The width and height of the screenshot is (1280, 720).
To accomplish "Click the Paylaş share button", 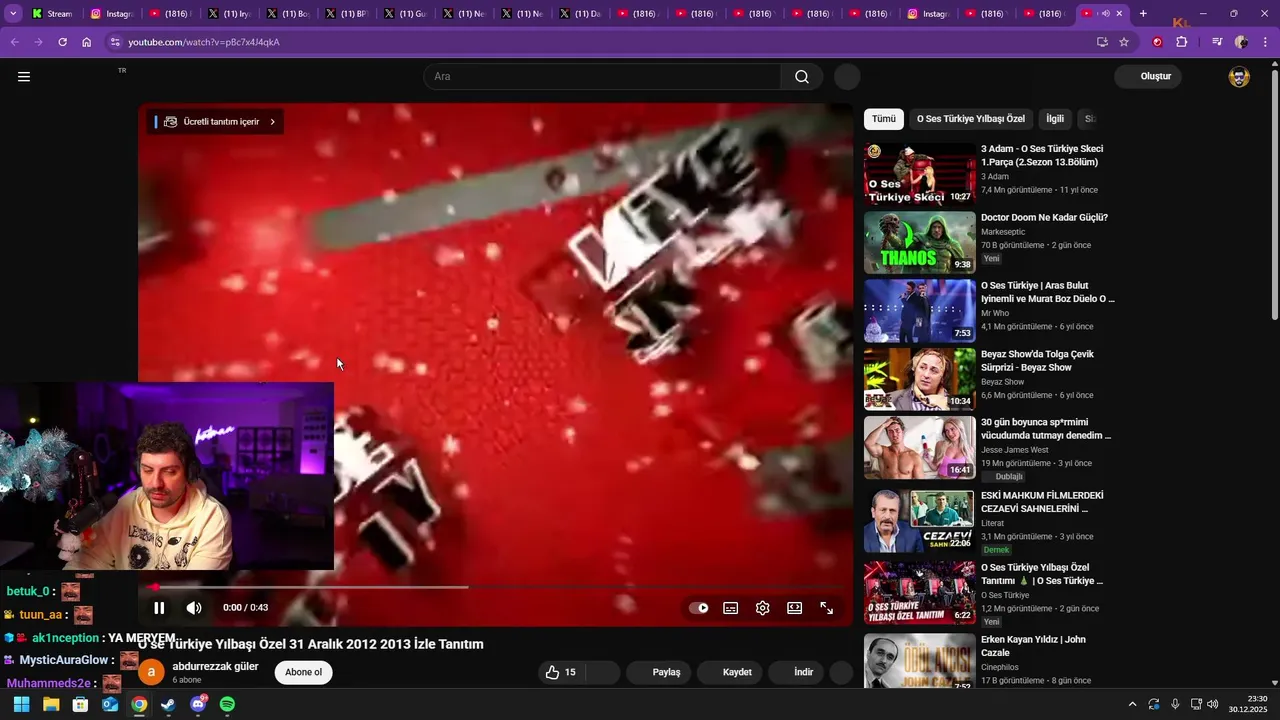I will [x=657, y=672].
